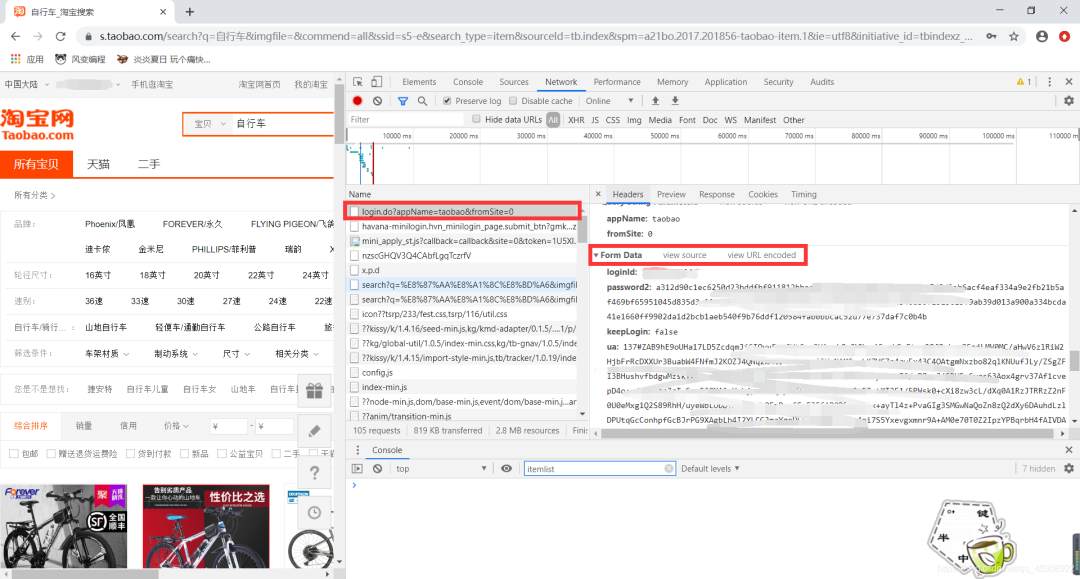Check the 包邮 filter checkbox
Image resolution: width=1080 pixels, height=579 pixels.
click(x=14, y=454)
